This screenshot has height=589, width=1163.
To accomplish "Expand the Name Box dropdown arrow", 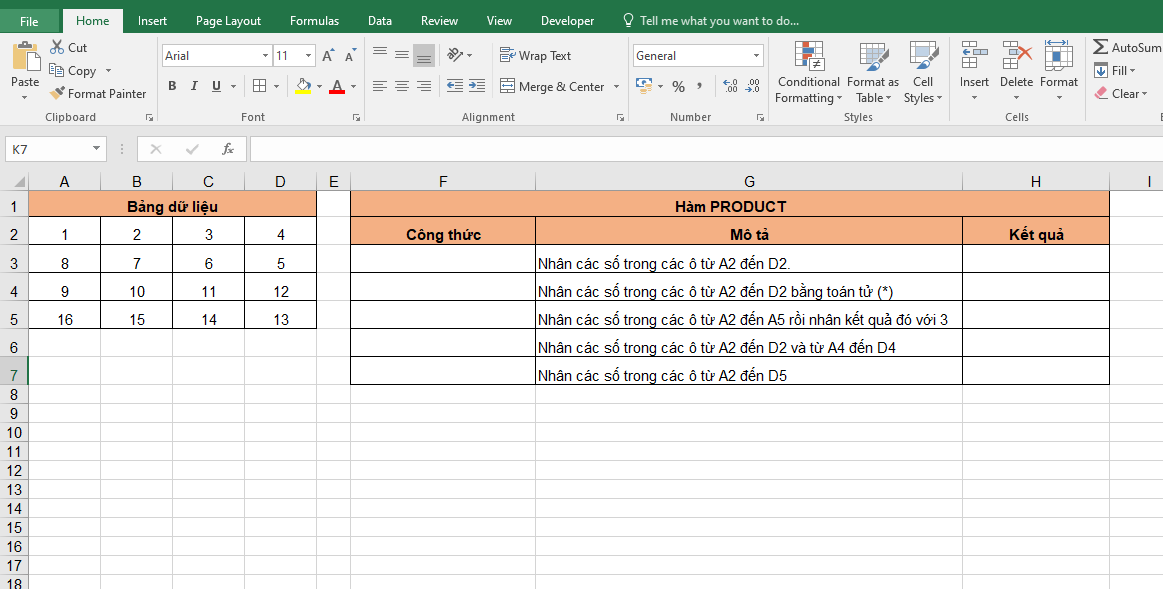I will click(97, 149).
